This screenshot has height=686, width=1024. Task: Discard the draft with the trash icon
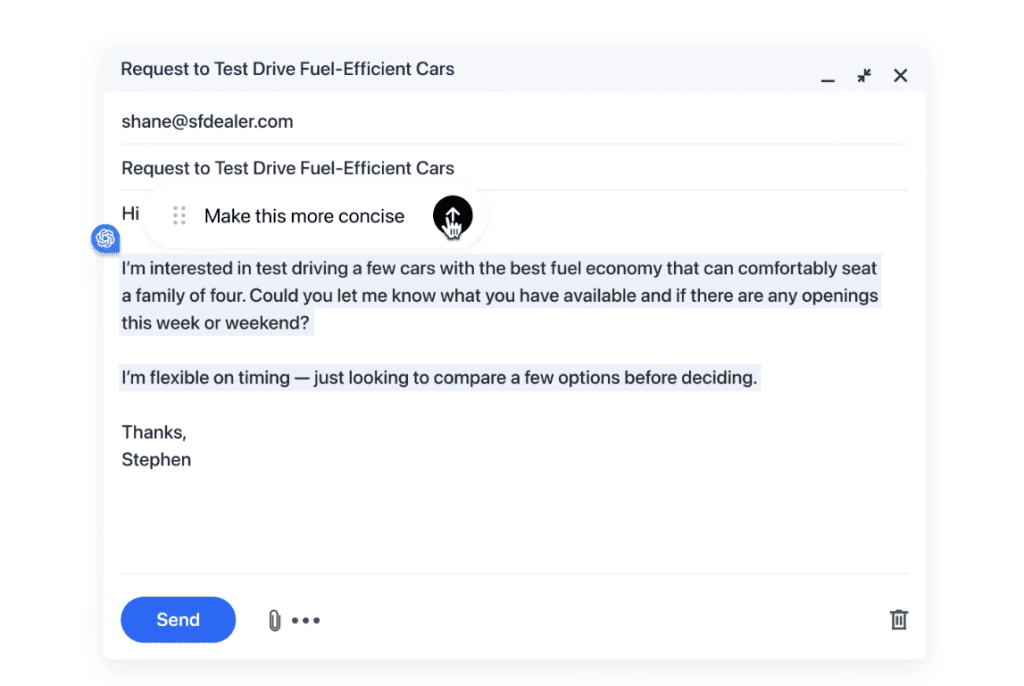pos(899,620)
